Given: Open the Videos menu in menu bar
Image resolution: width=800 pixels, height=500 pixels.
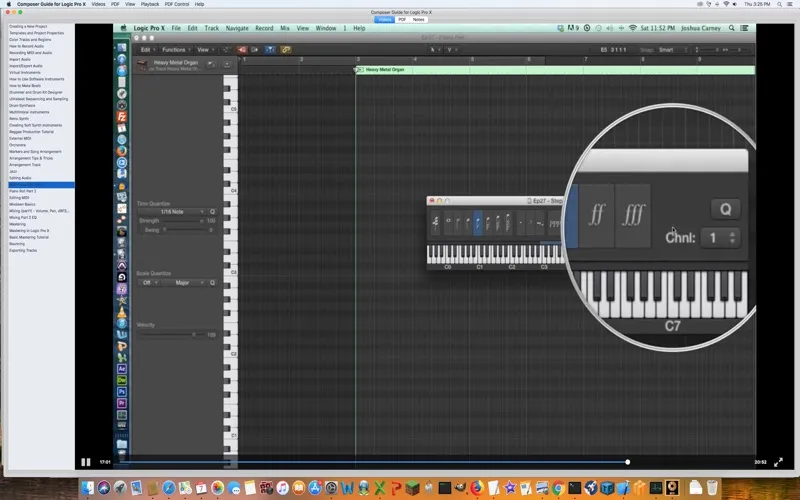Looking at the screenshot, I should [x=98, y=4].
